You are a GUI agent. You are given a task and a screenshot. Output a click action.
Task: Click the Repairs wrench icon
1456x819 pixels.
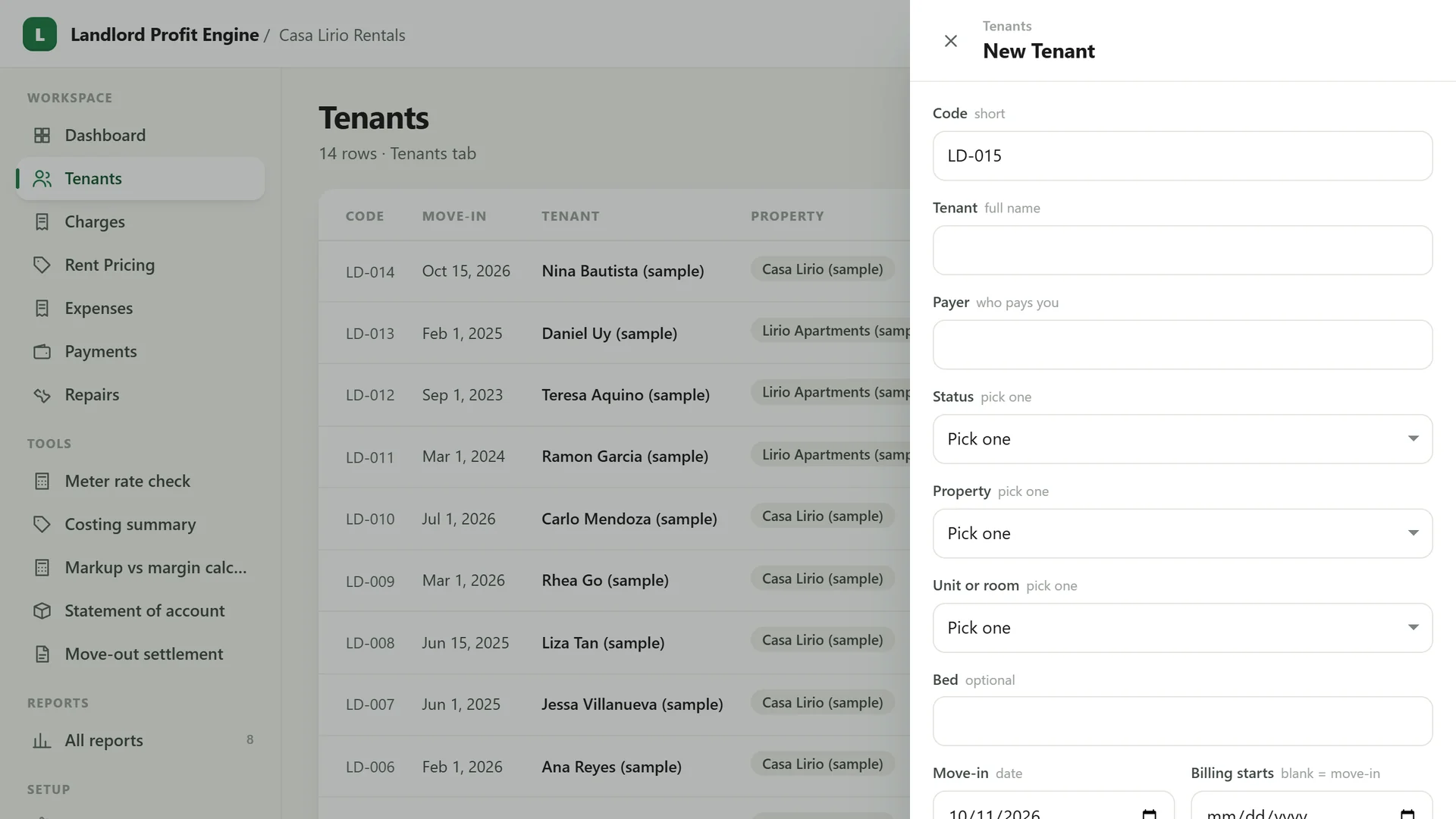click(x=42, y=394)
